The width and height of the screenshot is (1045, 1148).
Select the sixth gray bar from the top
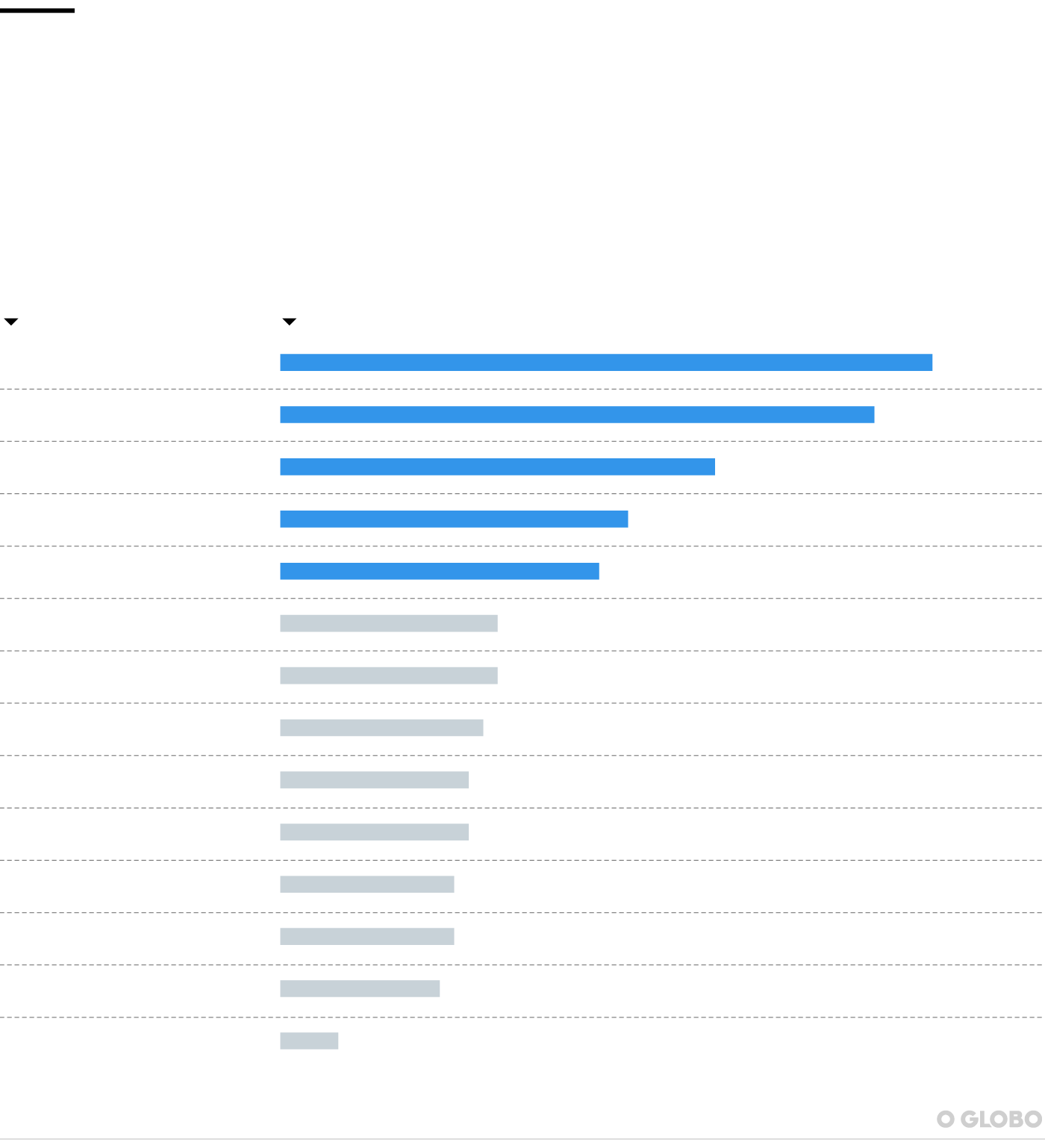367,885
